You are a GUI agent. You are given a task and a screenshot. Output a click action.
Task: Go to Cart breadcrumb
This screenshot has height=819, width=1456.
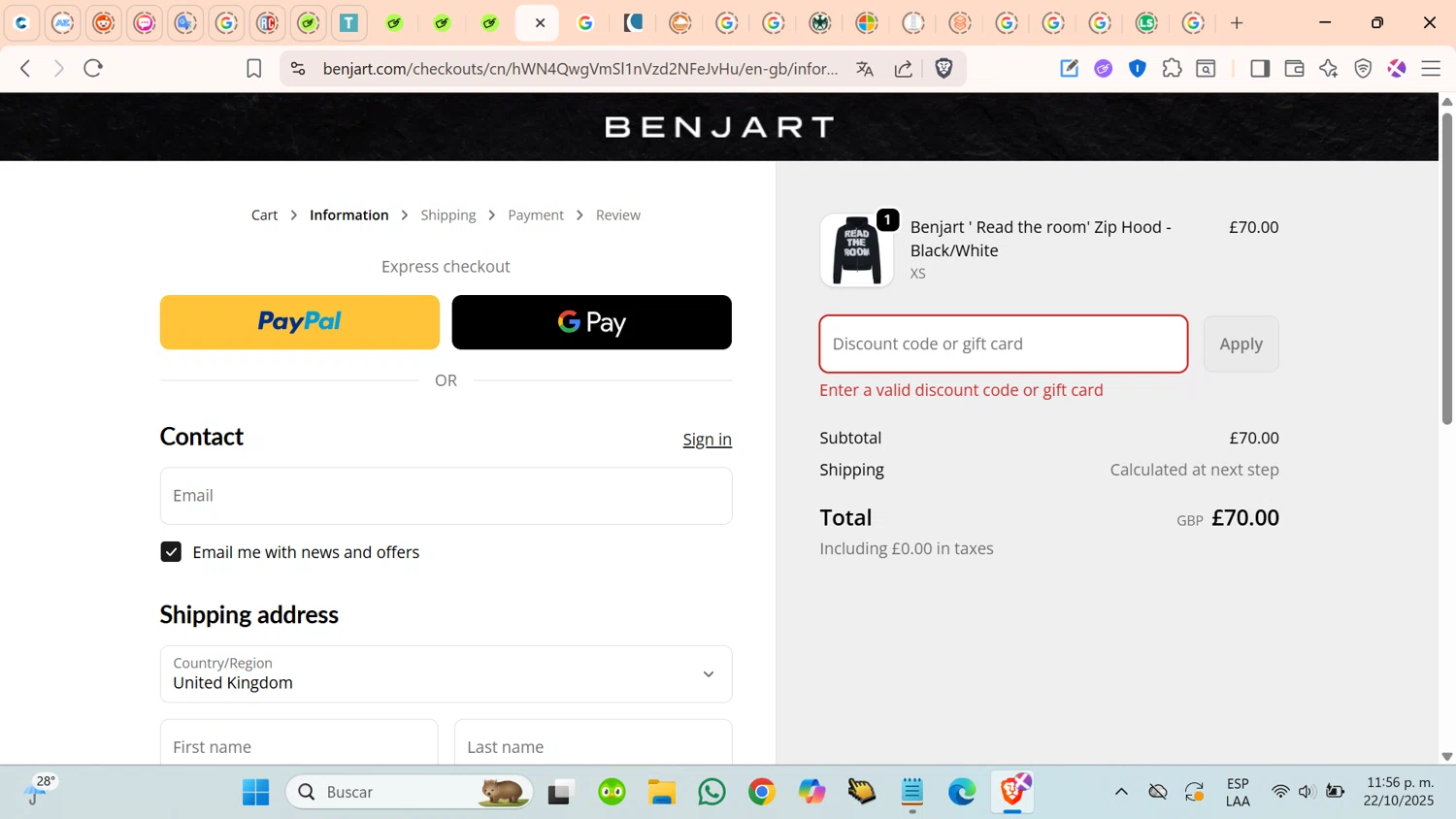click(x=264, y=215)
